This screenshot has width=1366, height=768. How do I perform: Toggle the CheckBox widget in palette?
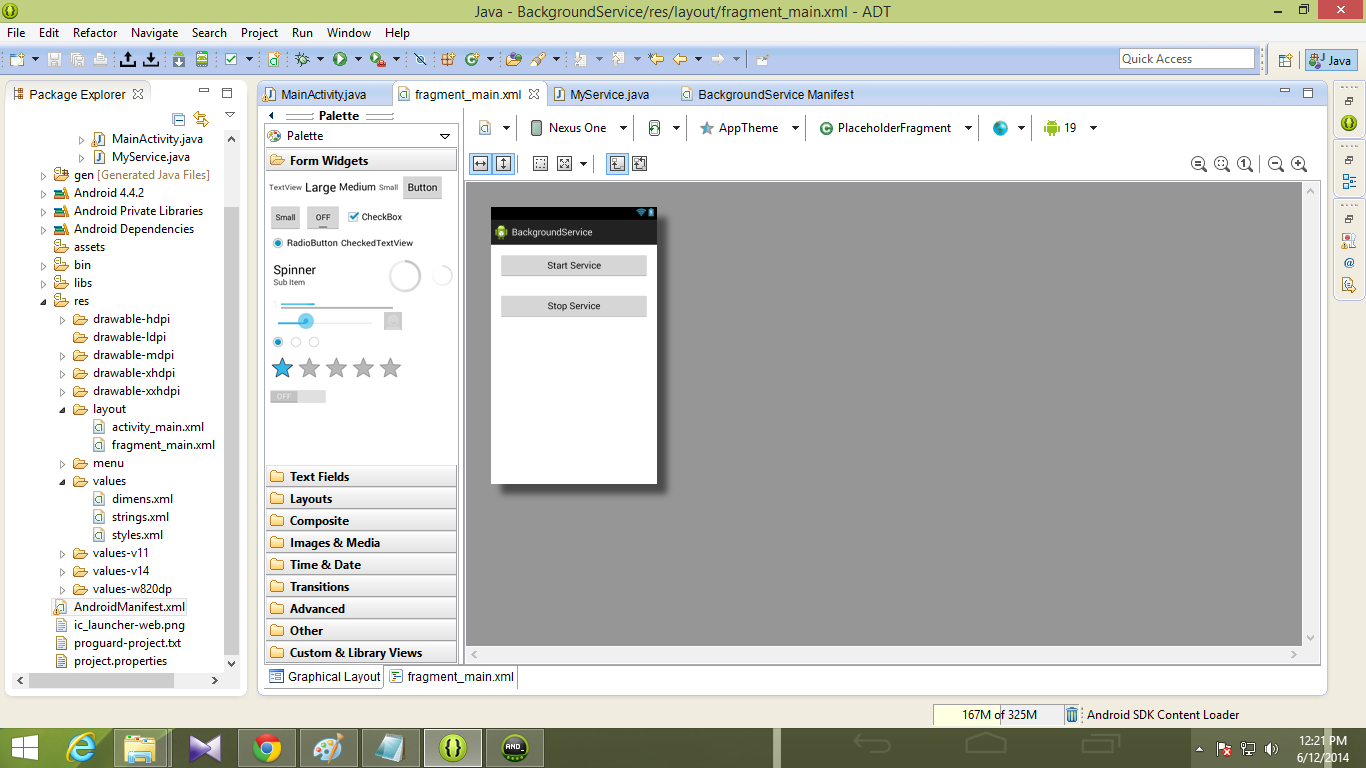click(375, 217)
